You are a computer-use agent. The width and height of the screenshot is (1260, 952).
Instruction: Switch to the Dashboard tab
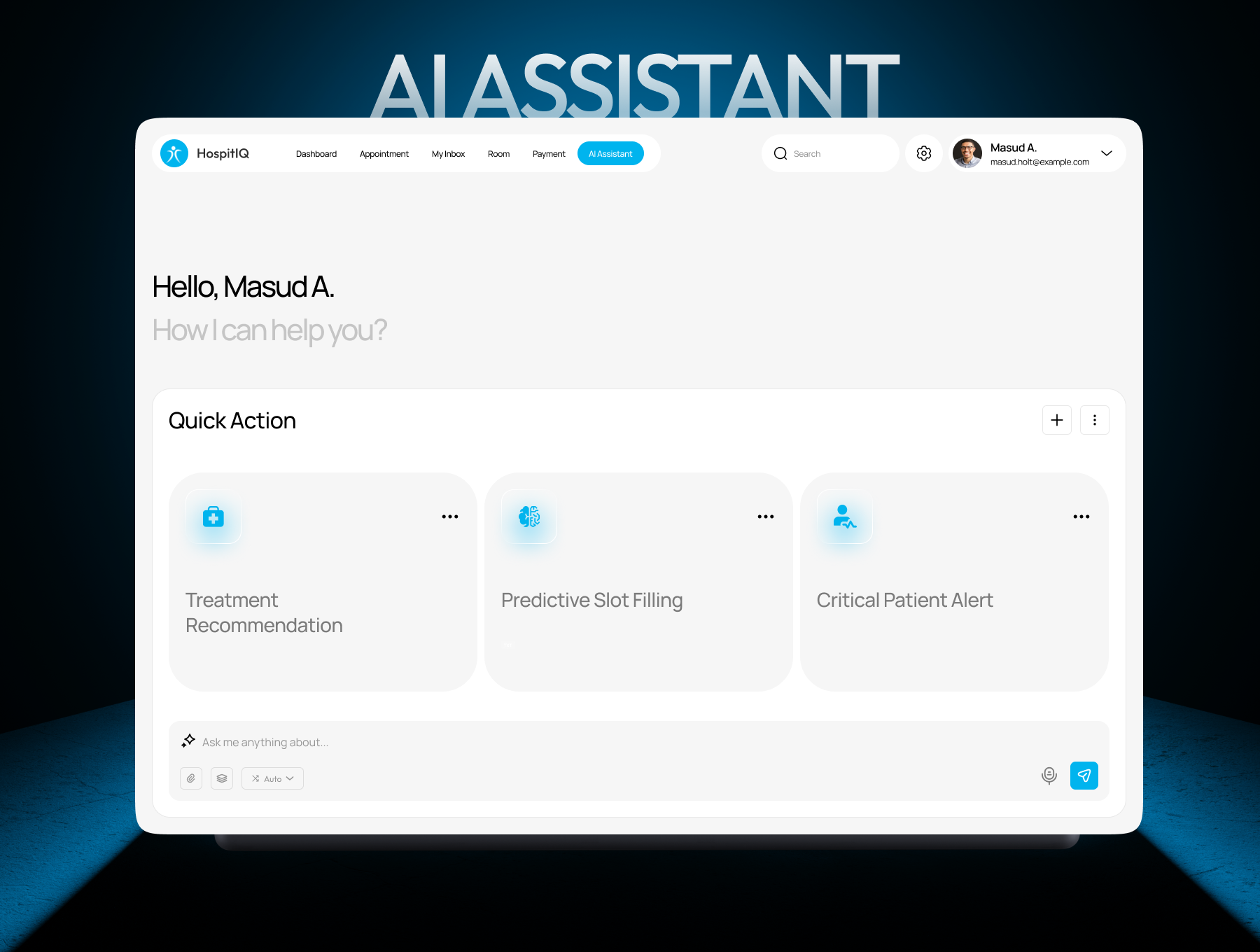tap(316, 153)
